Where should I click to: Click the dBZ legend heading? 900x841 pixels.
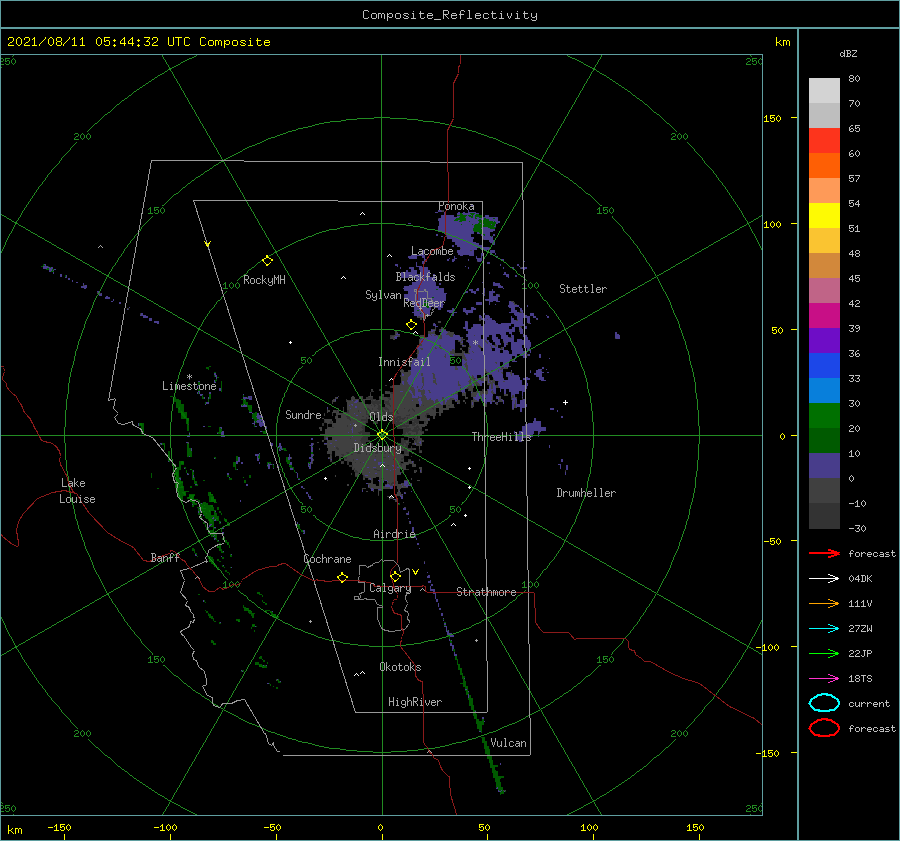click(x=848, y=53)
